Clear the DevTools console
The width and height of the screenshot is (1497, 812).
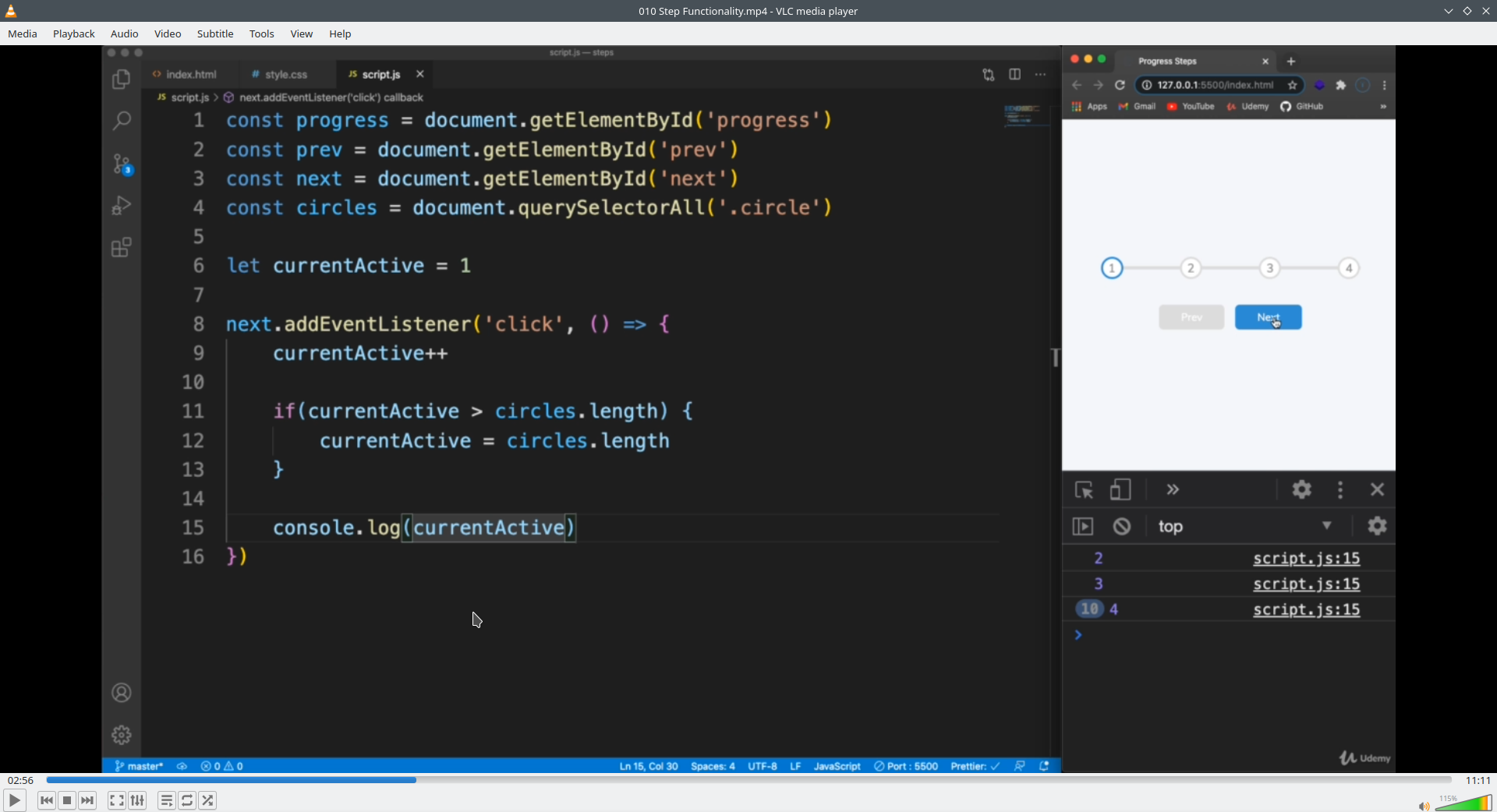click(1122, 526)
